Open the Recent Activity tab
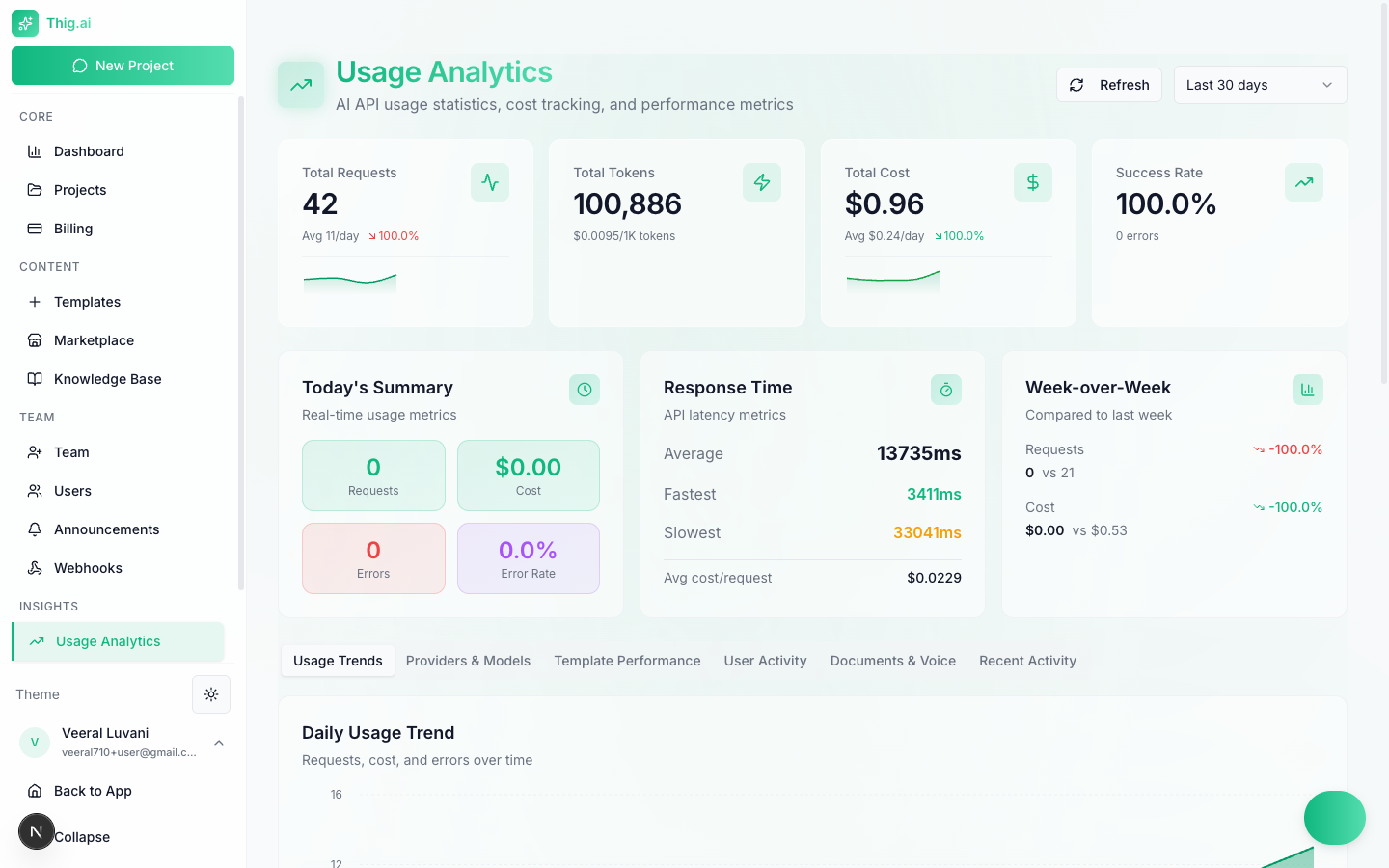This screenshot has height=868, width=1389. point(1027,661)
